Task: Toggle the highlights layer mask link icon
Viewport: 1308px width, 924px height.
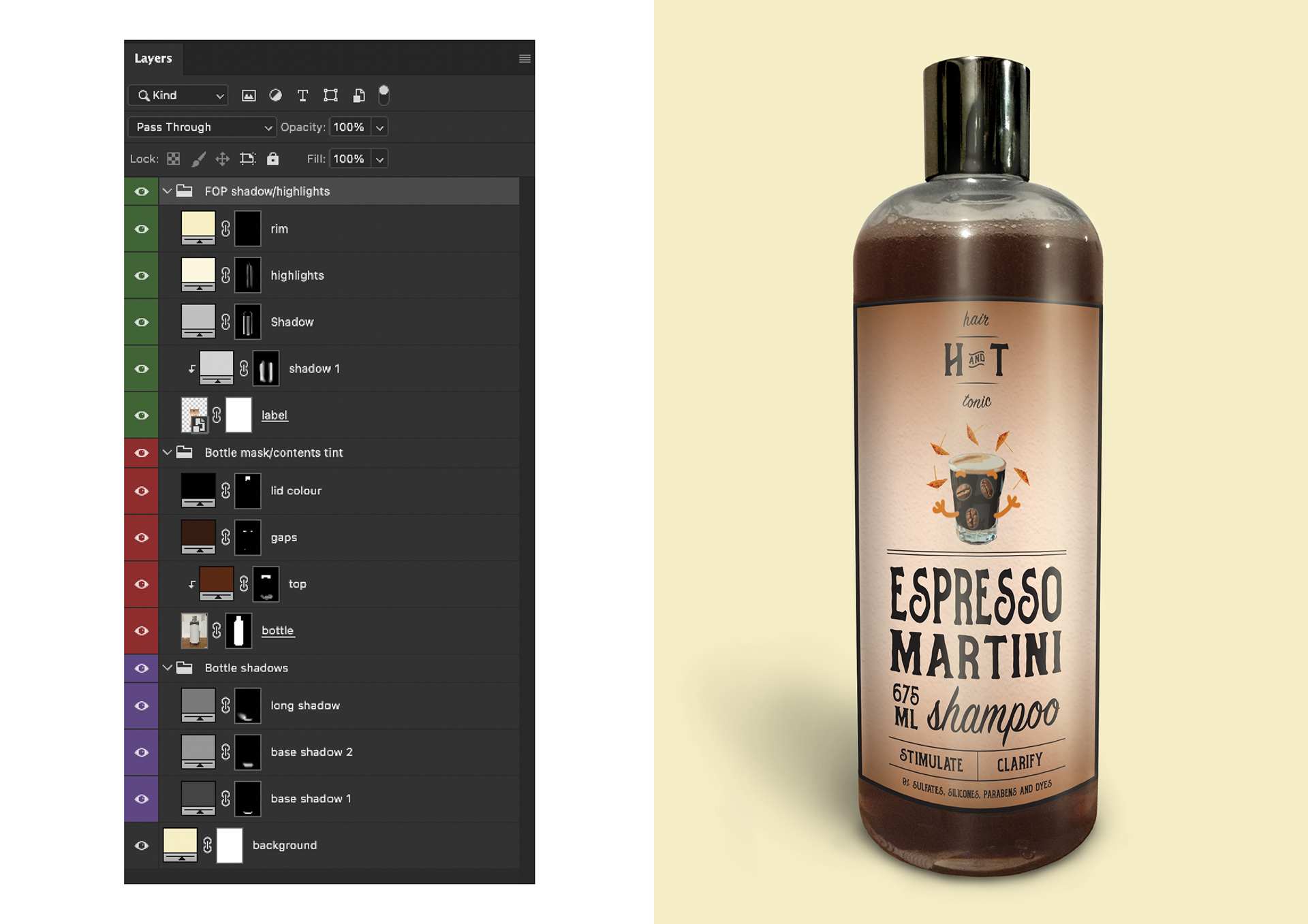Action: [225, 275]
